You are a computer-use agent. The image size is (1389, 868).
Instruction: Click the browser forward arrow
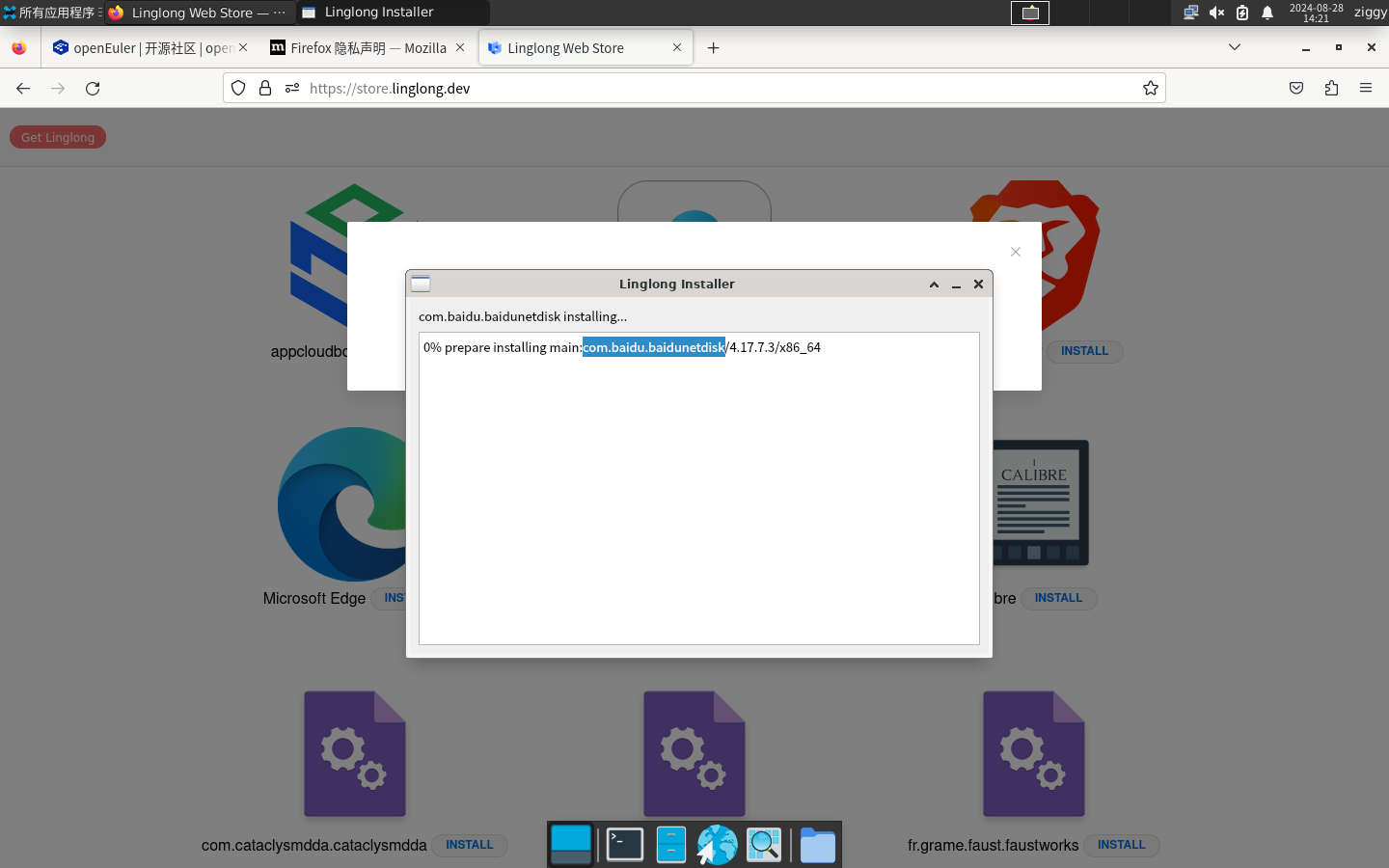pyautogui.click(x=58, y=88)
